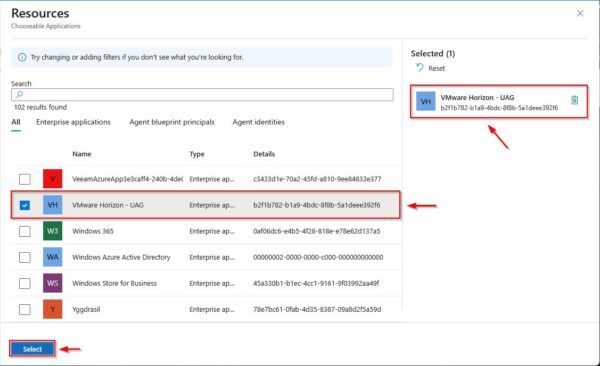The height and width of the screenshot is (366, 600).
Task: Click ID 45a330b1-b1ec-4cc1-9161-9f03992aa49f
Action: pyautogui.click(x=316, y=283)
